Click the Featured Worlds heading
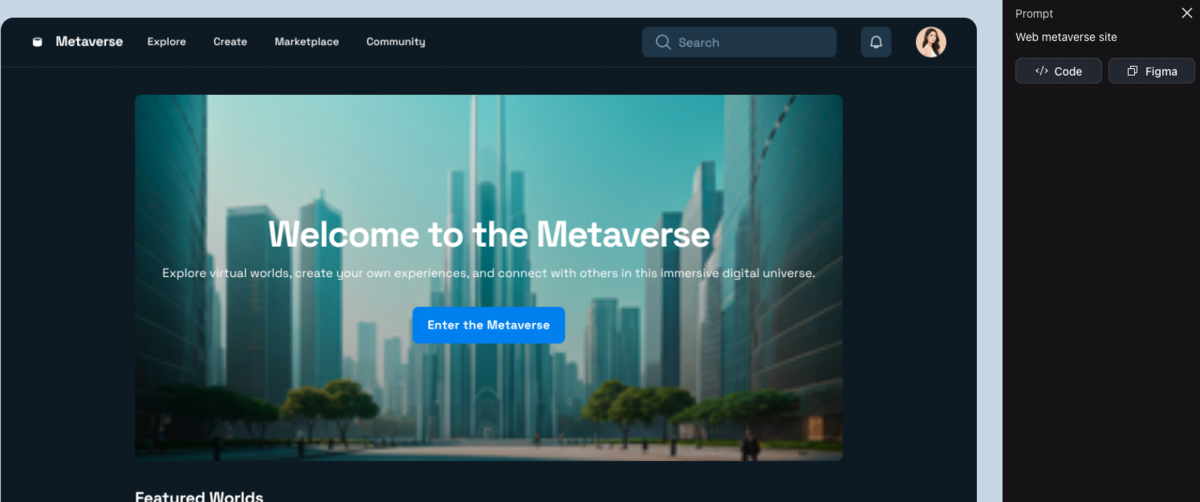Image resolution: width=1200 pixels, height=502 pixels. tap(199, 496)
